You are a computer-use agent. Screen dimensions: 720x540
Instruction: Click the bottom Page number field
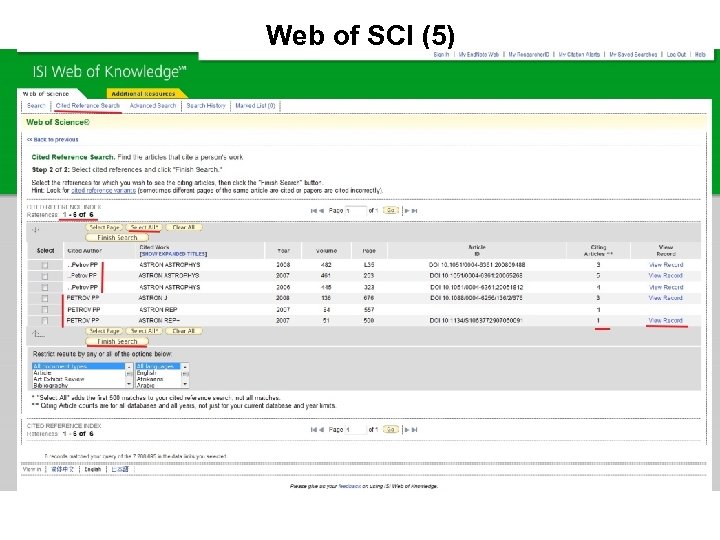point(356,430)
